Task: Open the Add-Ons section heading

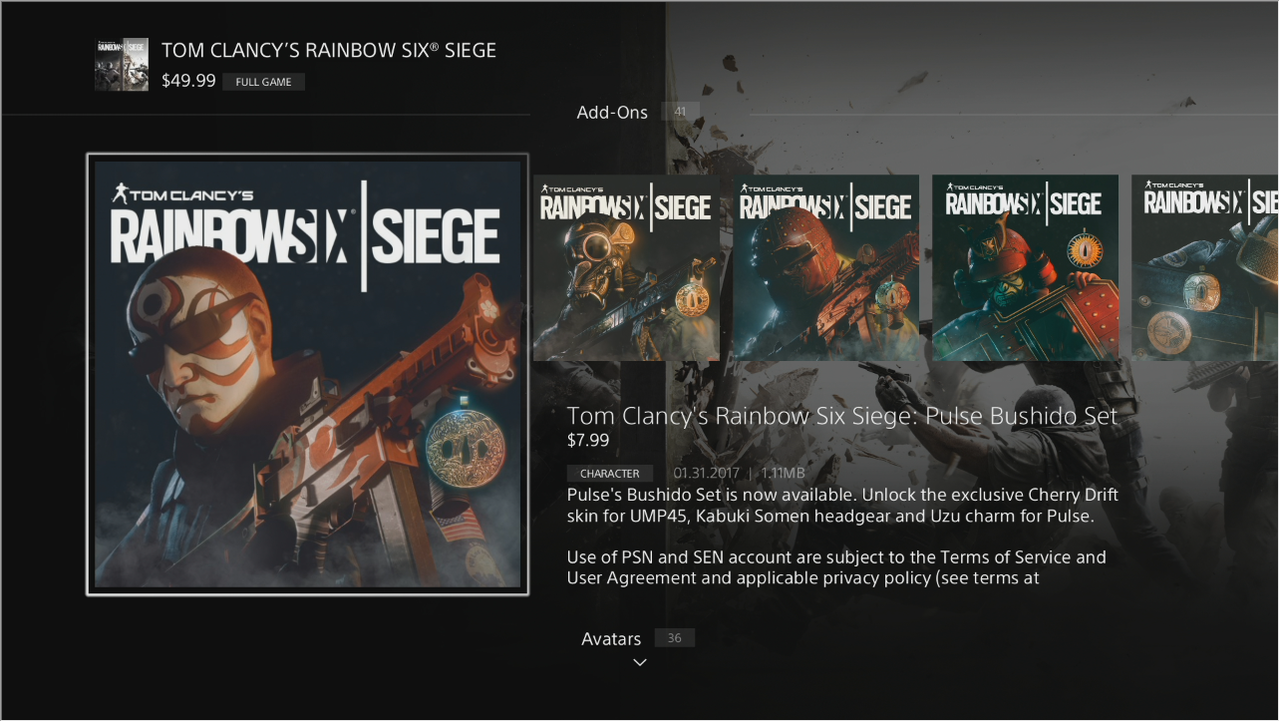Action: pyautogui.click(x=612, y=112)
